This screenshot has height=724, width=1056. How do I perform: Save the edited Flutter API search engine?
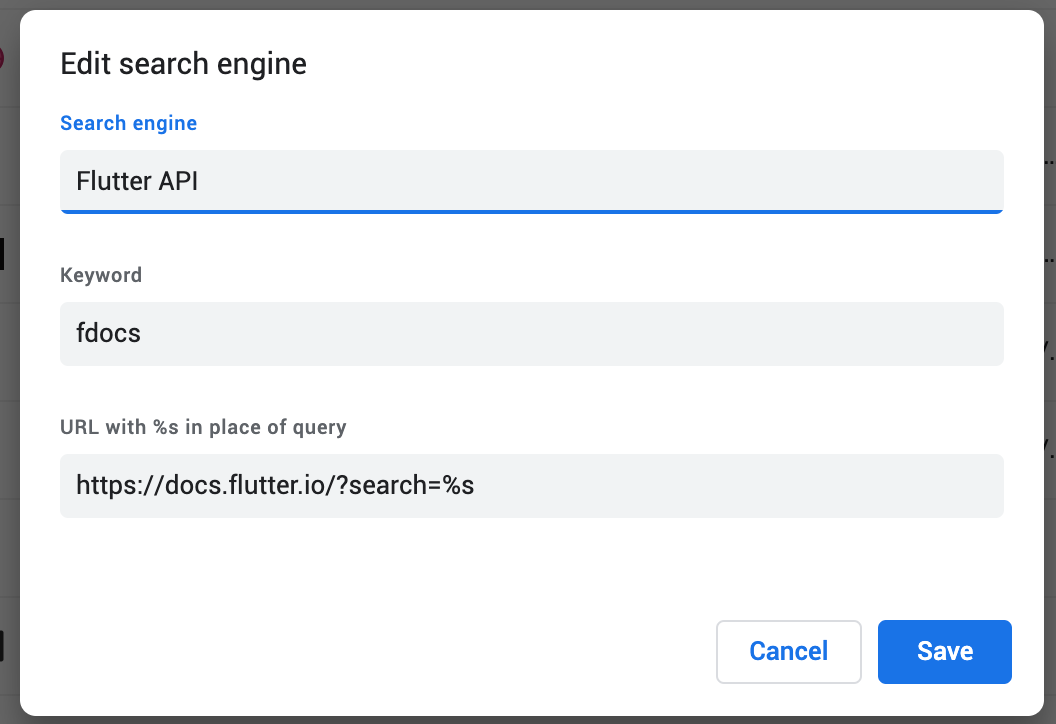tap(944, 652)
